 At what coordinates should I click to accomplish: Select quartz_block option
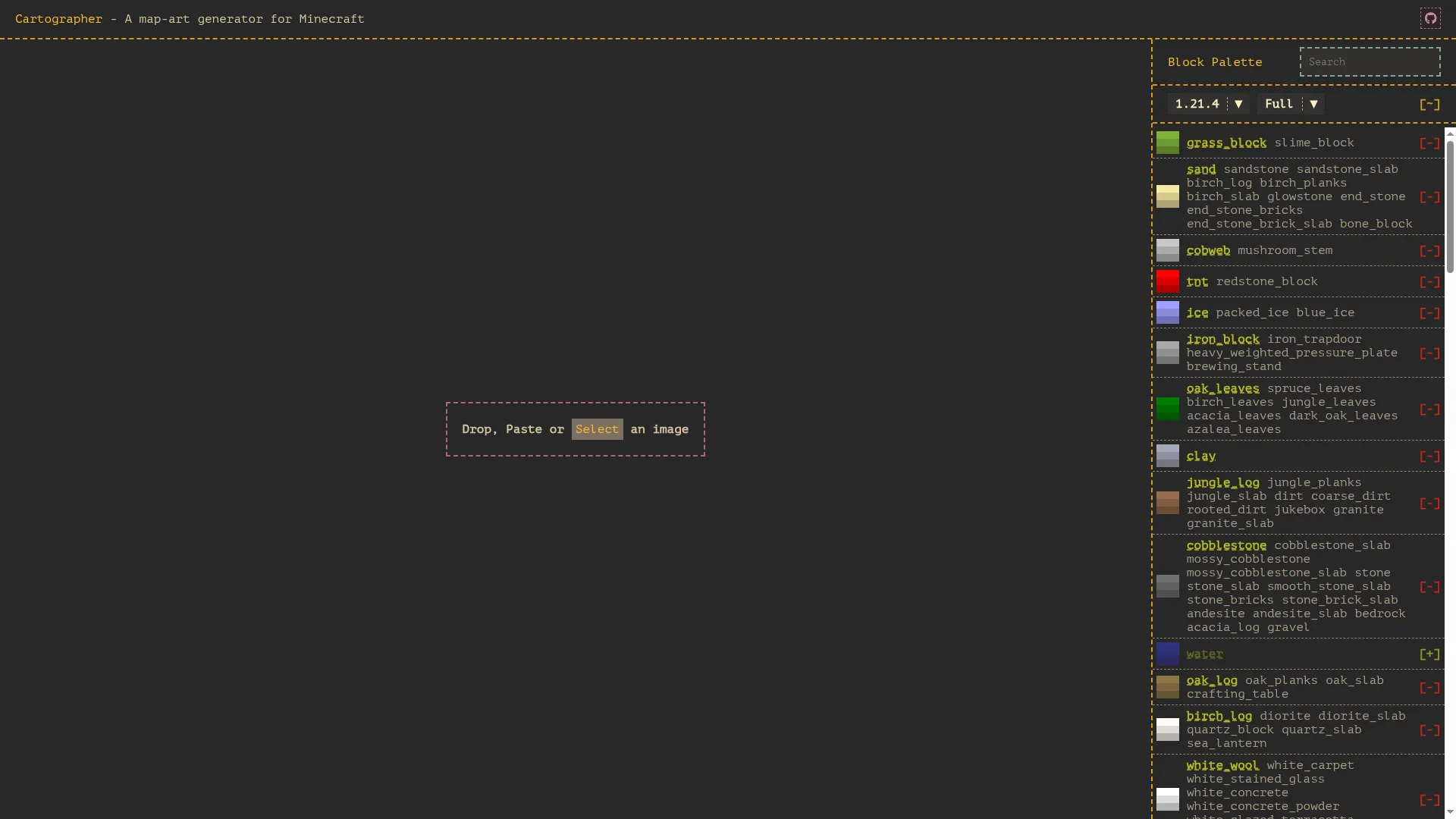tap(1230, 730)
